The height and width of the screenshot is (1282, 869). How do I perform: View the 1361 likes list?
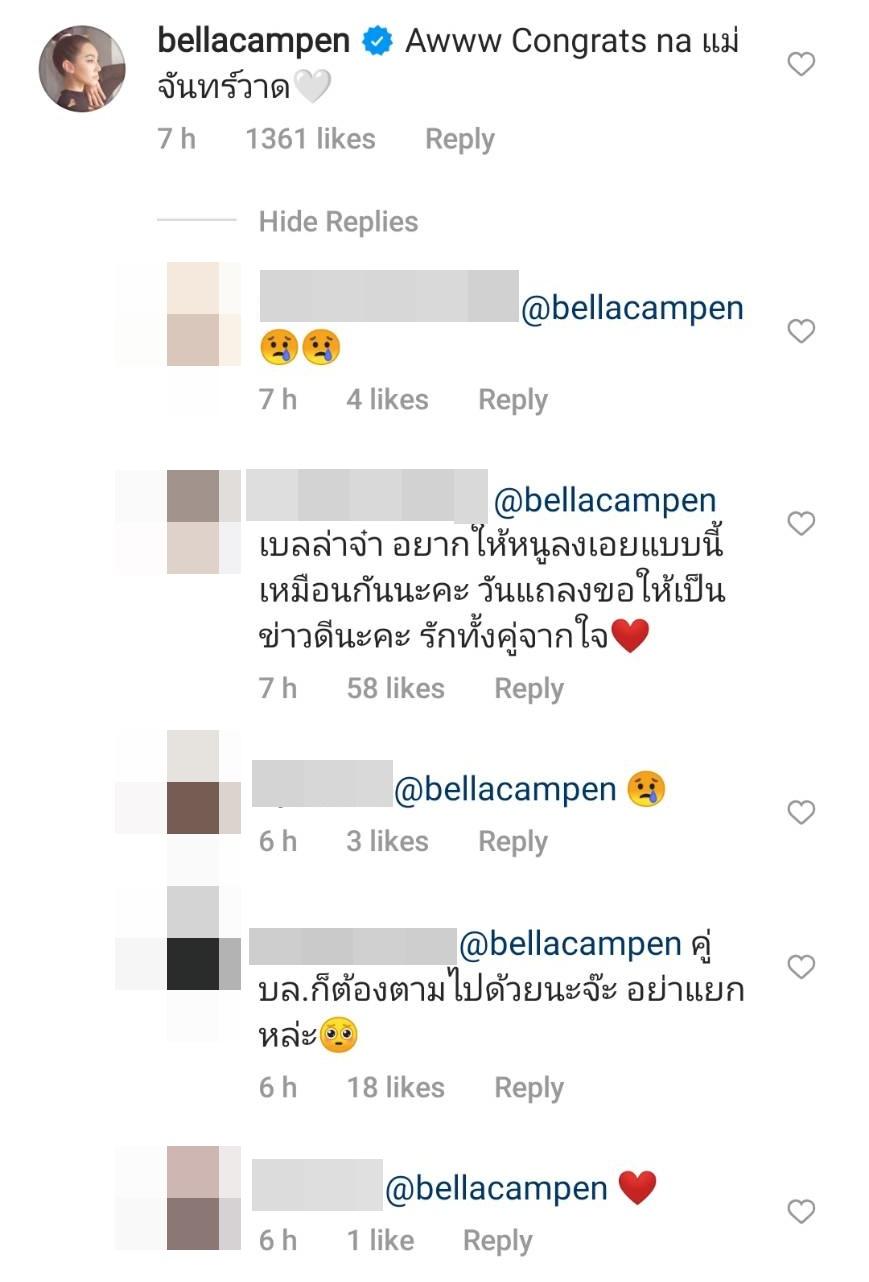coord(310,139)
